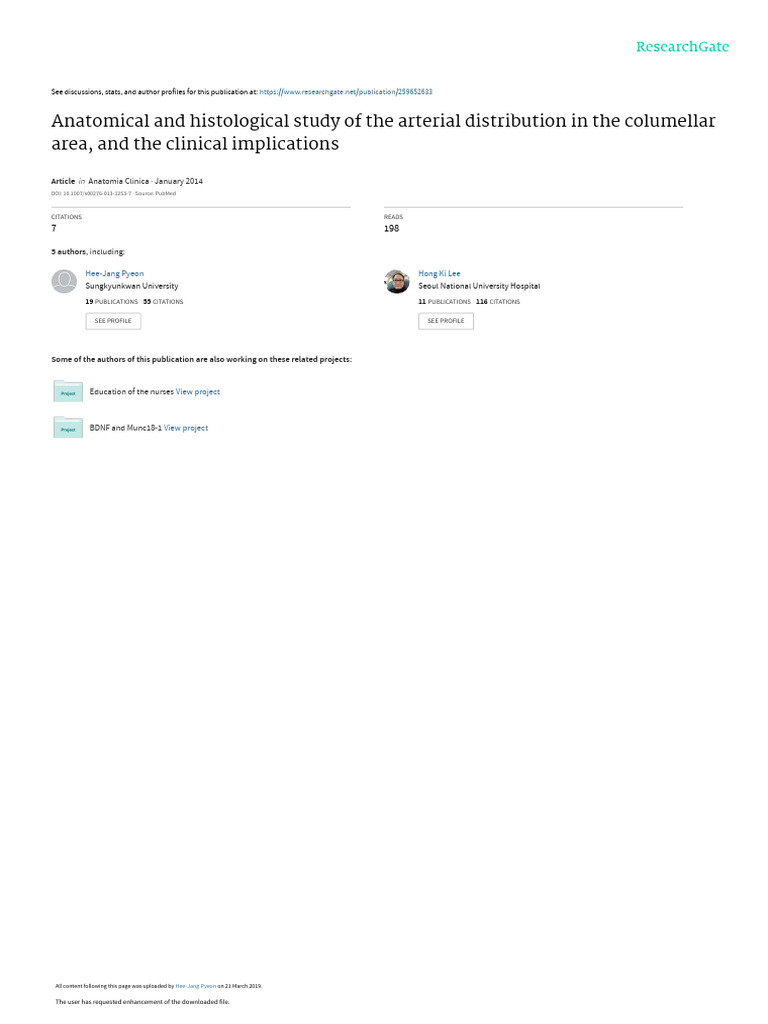Click Seoul National University Hospital affiliation text
Screen dimensions: 768x1024
[x=479, y=286]
